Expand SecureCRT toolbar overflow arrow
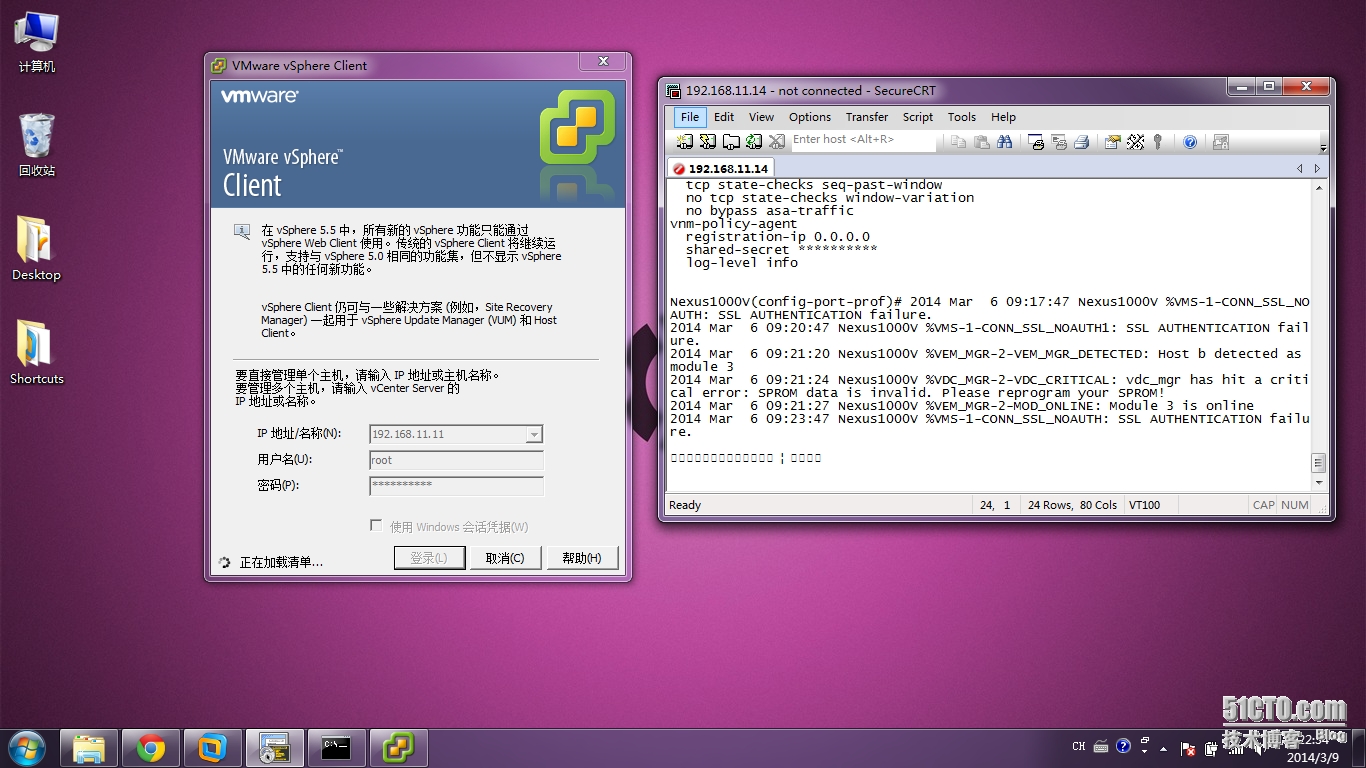 point(1323,143)
